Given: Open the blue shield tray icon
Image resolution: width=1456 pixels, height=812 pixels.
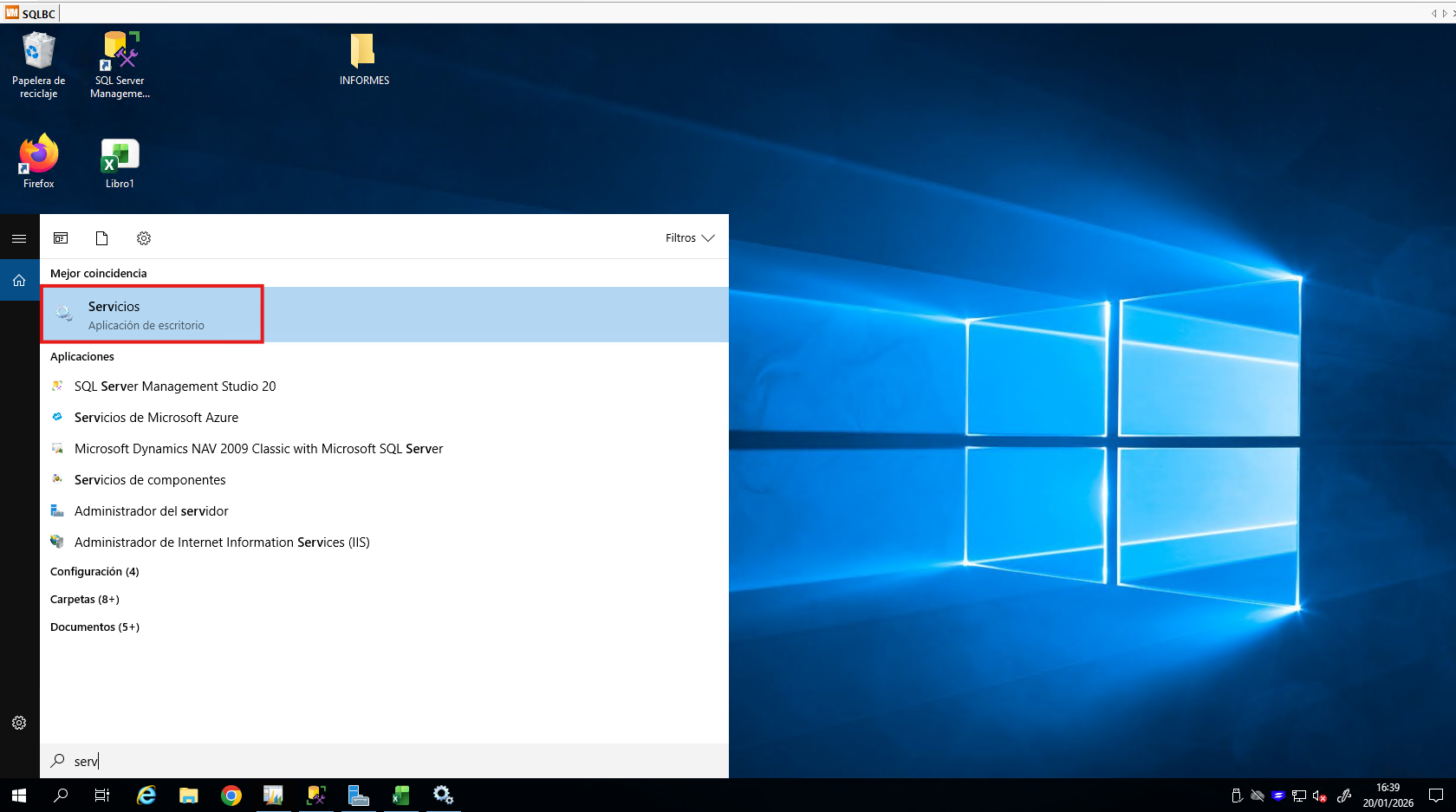Looking at the screenshot, I should tap(1278, 796).
